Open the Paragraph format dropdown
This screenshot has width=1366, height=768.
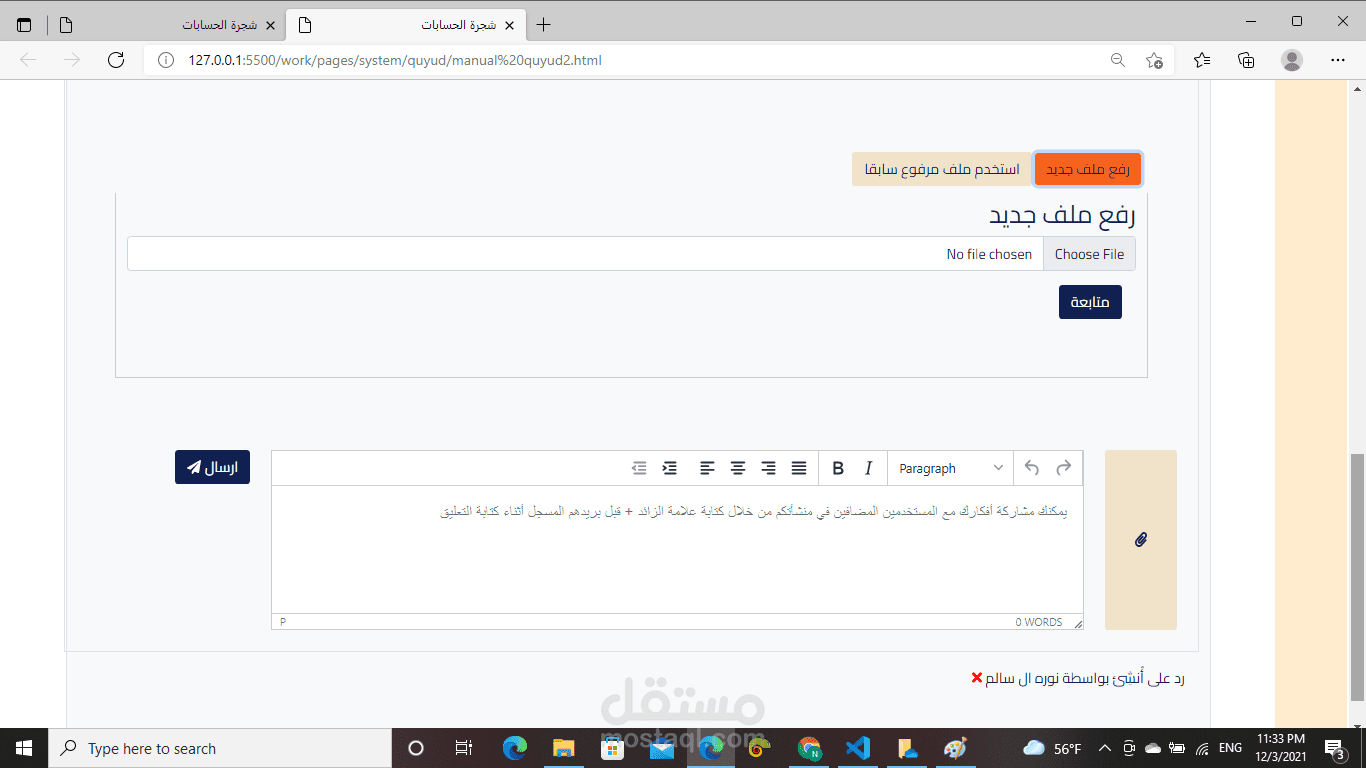pos(950,468)
